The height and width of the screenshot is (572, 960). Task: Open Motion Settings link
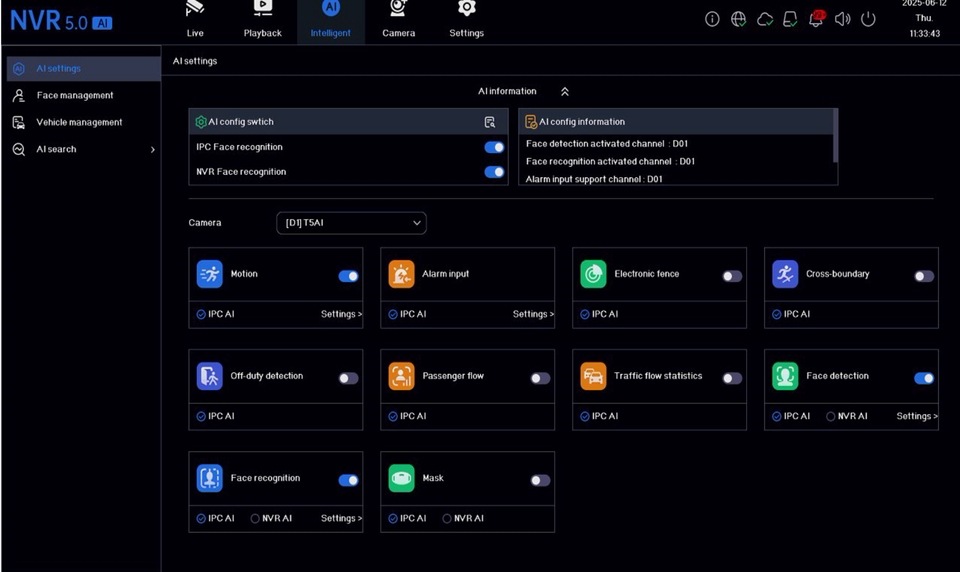pyautogui.click(x=341, y=314)
